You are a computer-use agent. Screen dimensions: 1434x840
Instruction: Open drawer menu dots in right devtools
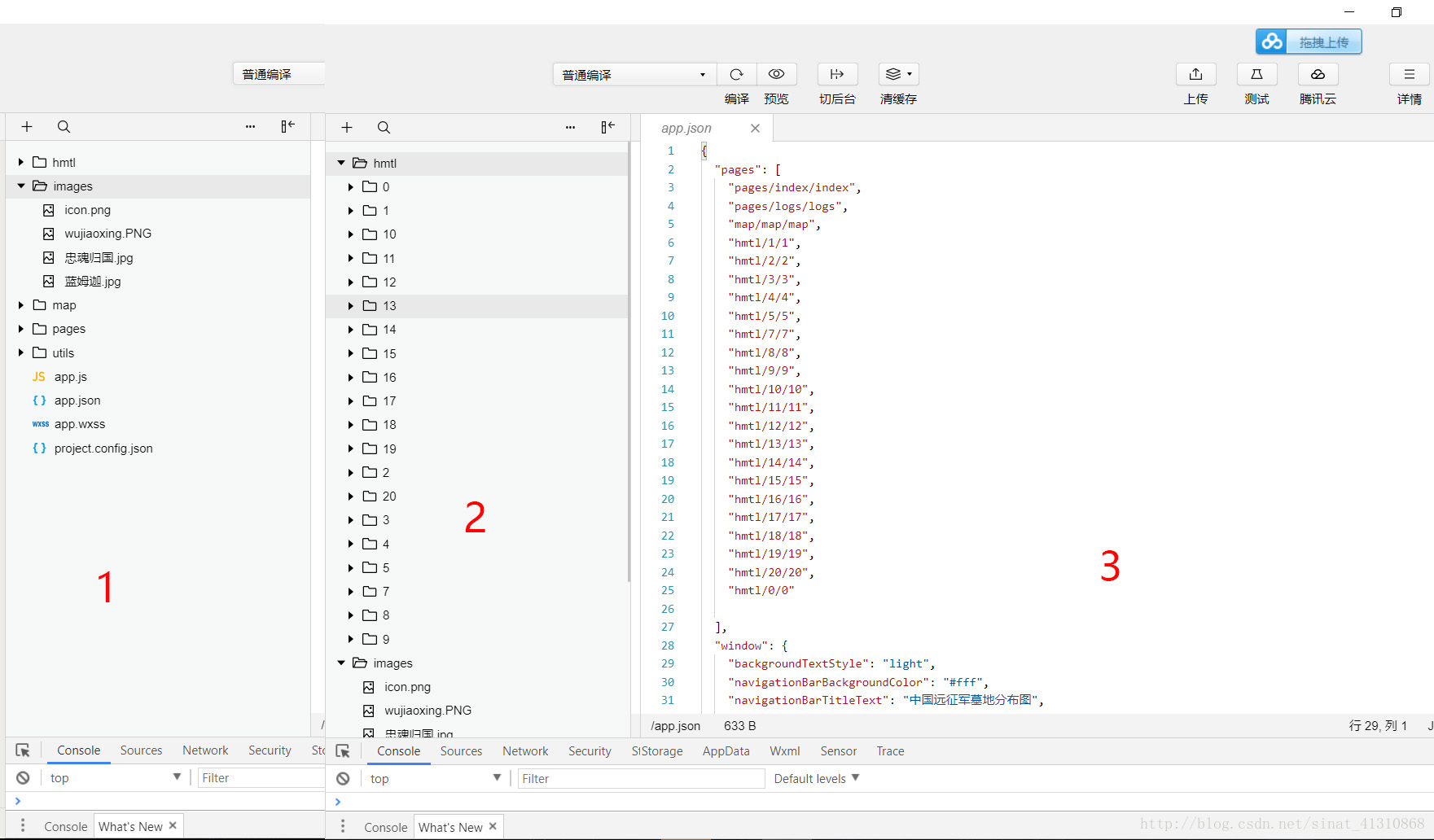tap(343, 826)
